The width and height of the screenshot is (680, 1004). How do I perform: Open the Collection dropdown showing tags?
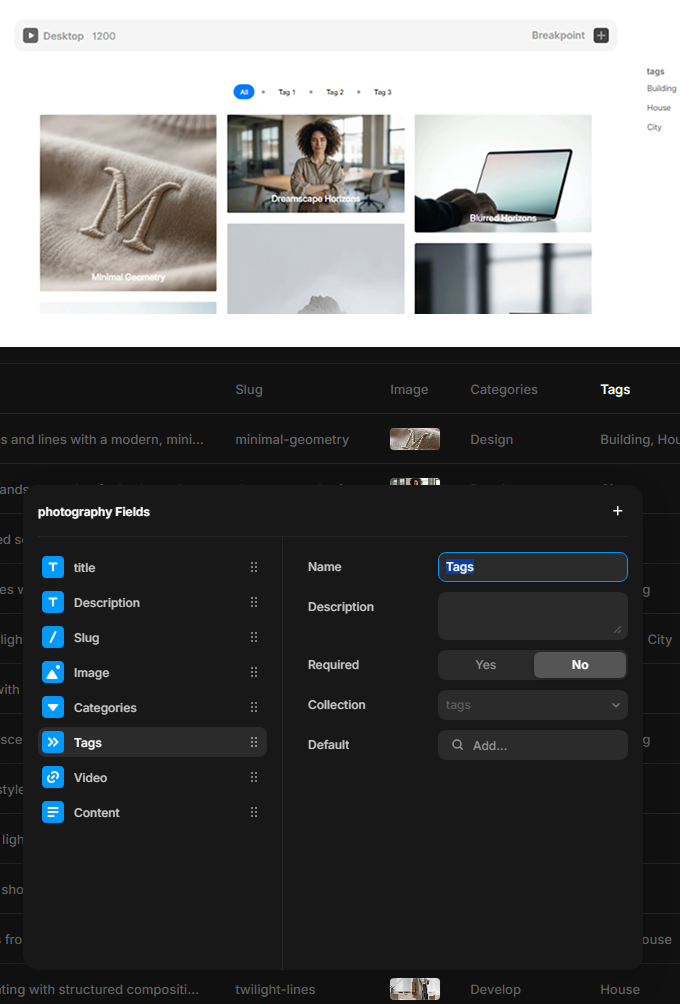coord(532,705)
